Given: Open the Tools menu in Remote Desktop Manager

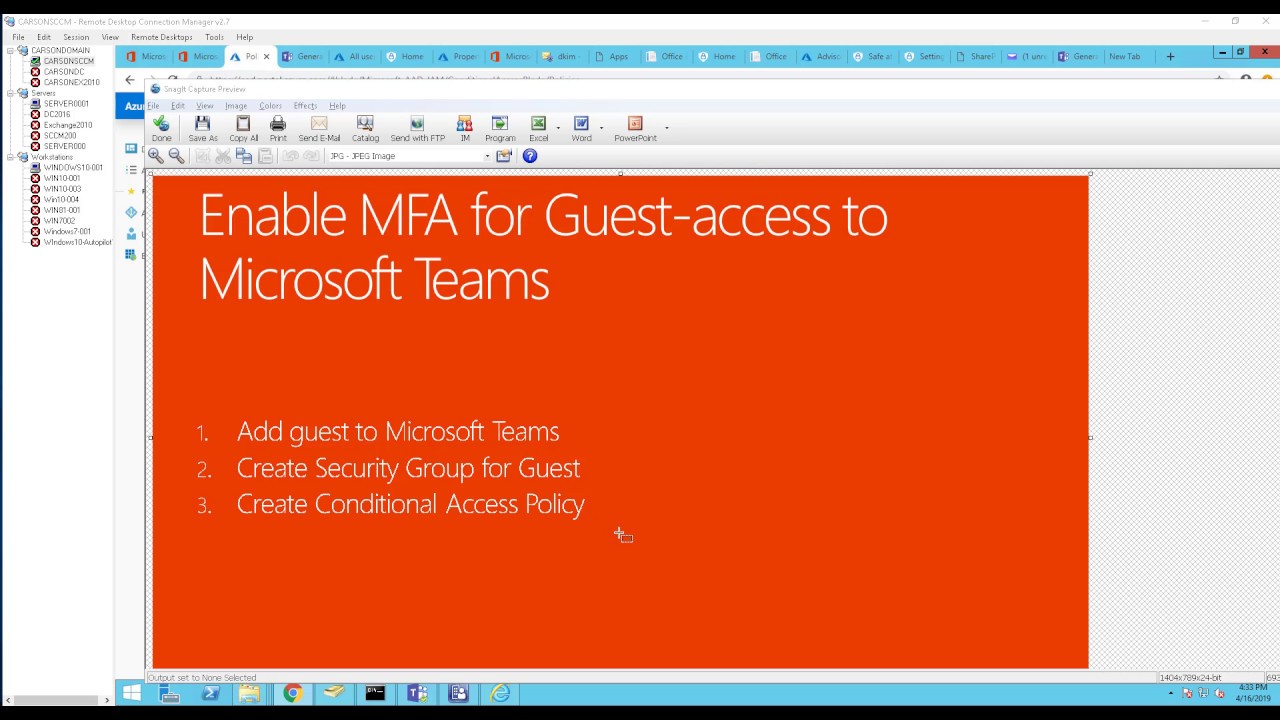Looking at the screenshot, I should [214, 37].
